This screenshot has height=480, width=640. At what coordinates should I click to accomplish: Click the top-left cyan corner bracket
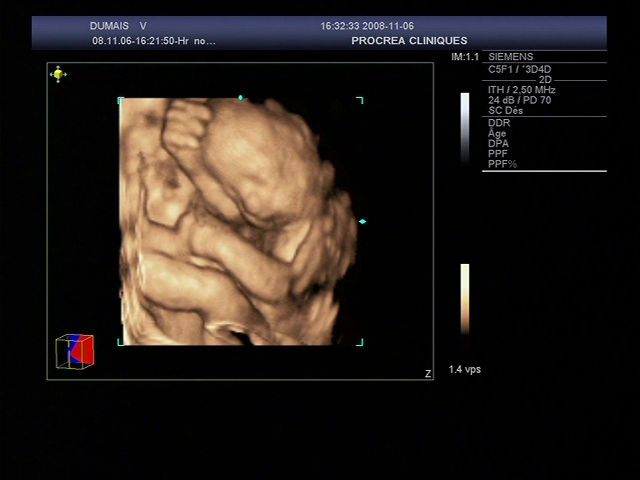[121, 100]
